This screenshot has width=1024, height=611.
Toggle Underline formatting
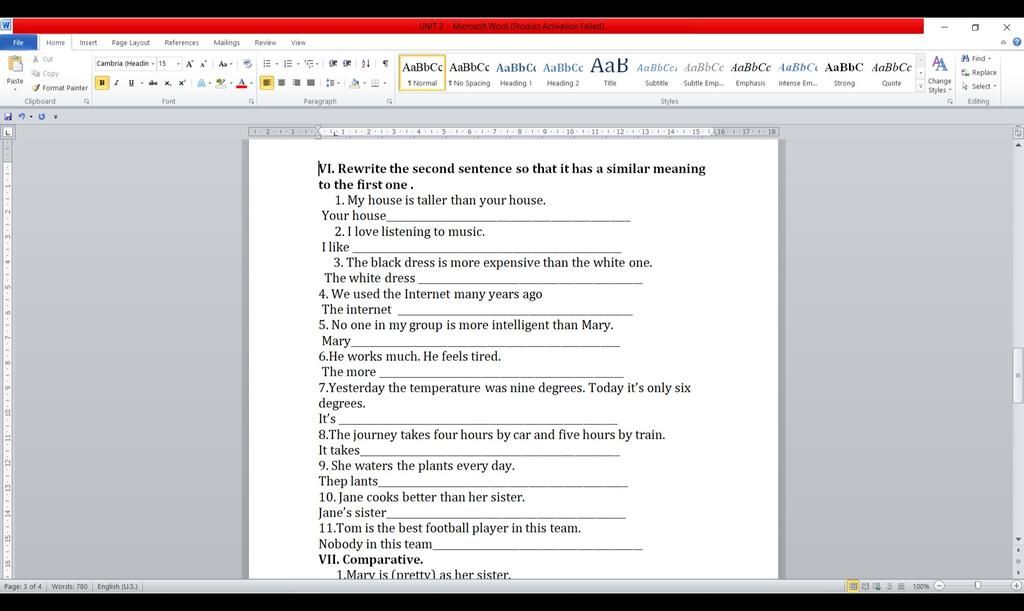pyautogui.click(x=131, y=83)
